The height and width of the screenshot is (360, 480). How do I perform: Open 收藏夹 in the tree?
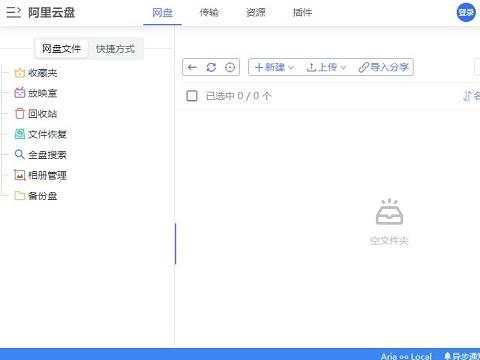pyautogui.click(x=42, y=73)
